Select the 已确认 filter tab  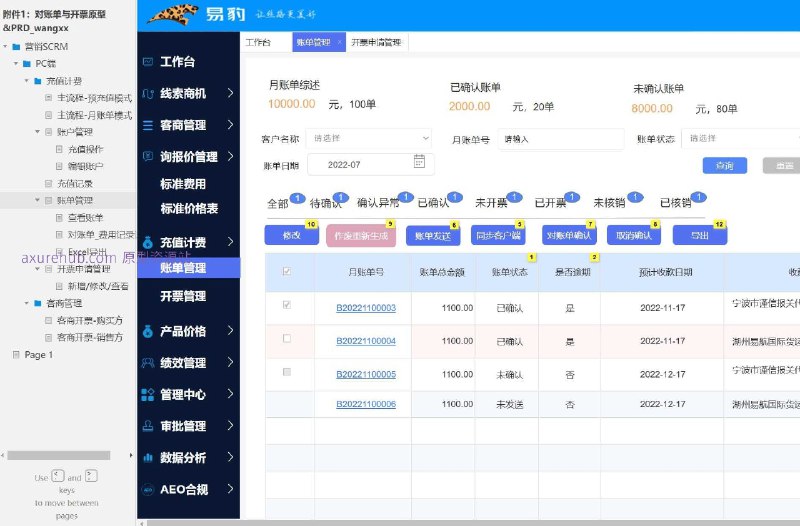coord(433,203)
